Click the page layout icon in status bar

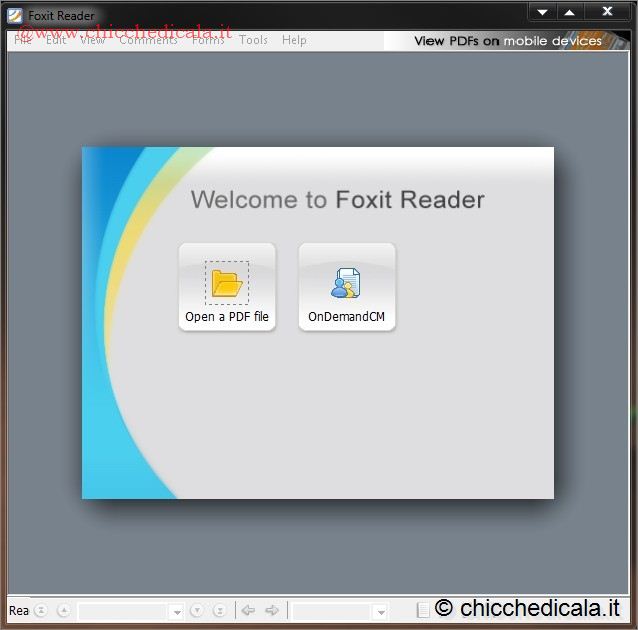423,610
